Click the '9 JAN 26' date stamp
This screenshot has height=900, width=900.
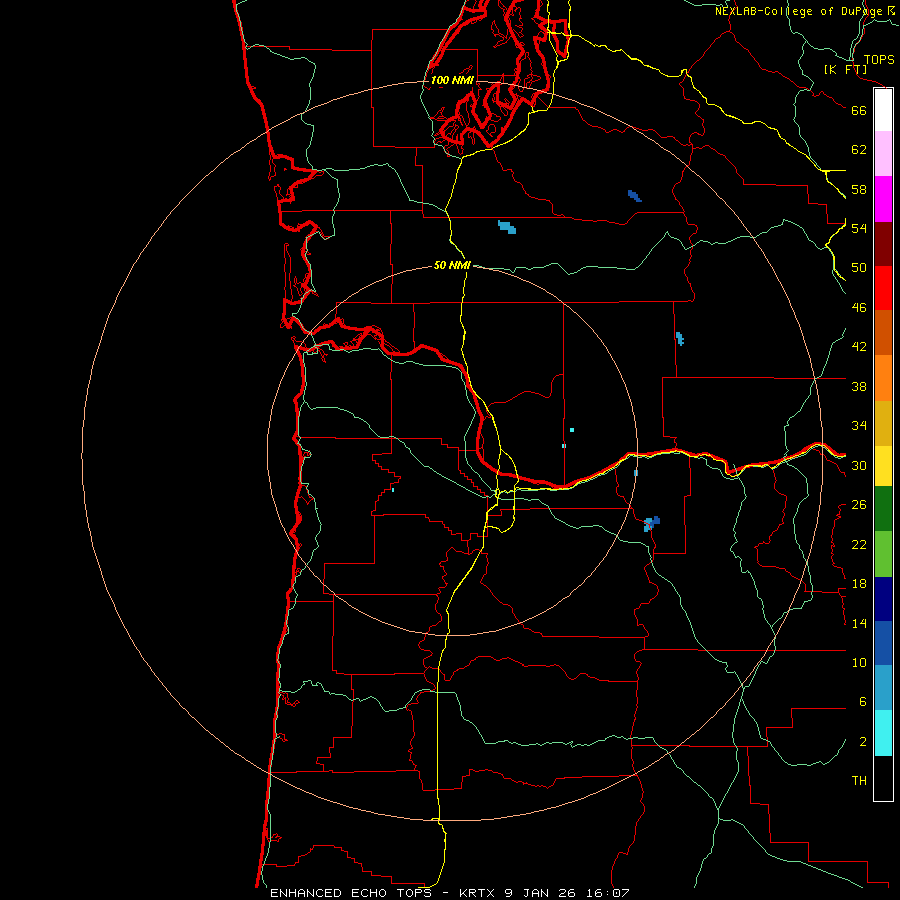541,893
